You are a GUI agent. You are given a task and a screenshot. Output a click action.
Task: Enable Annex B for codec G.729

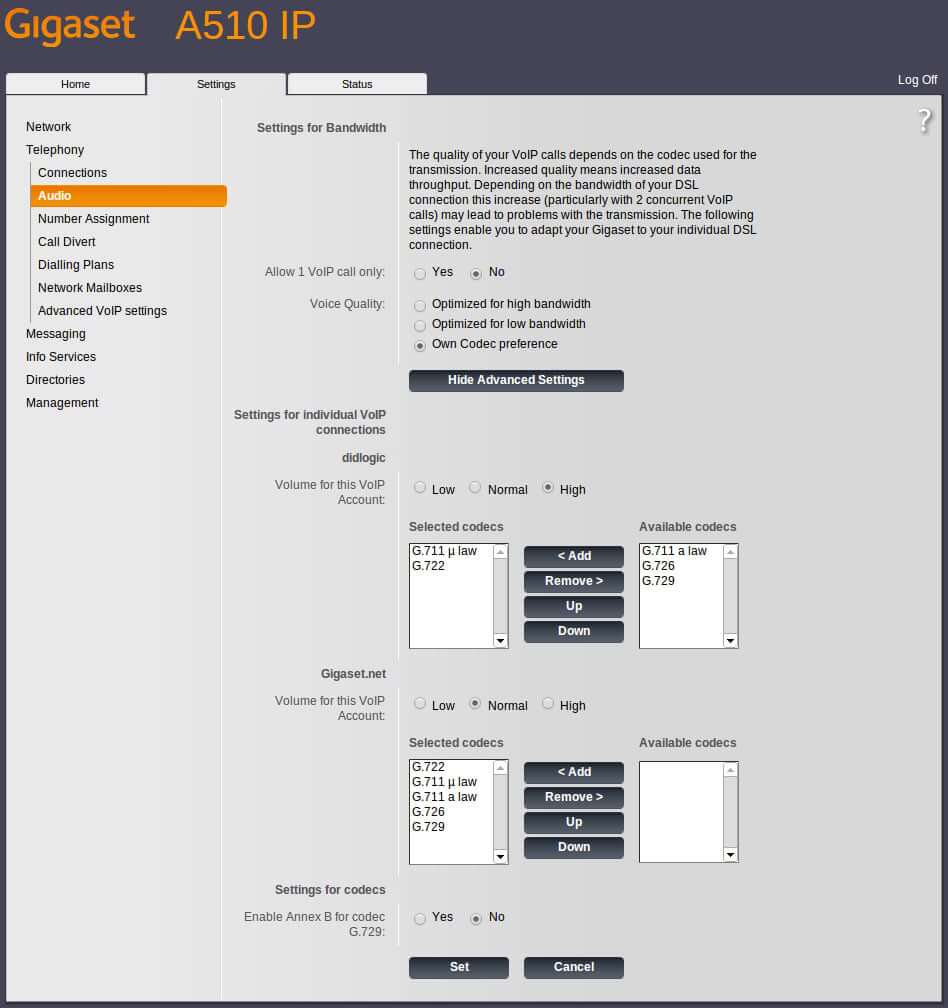[x=420, y=918]
